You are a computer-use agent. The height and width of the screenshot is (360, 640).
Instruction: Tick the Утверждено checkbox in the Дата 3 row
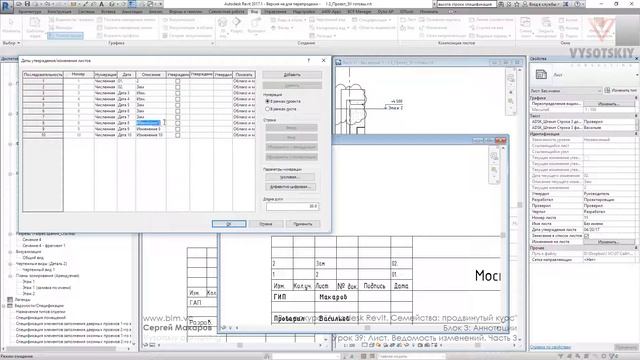click(x=178, y=93)
